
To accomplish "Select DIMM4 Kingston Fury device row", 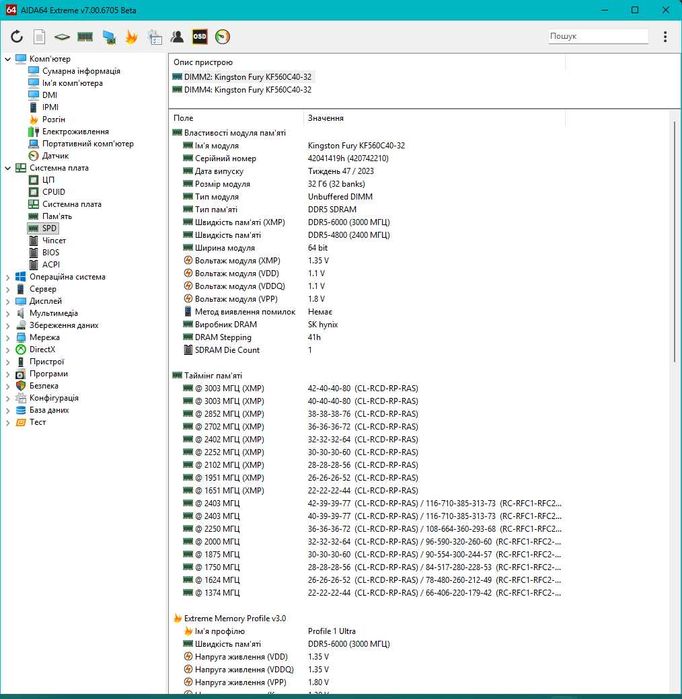I will [x=242, y=90].
